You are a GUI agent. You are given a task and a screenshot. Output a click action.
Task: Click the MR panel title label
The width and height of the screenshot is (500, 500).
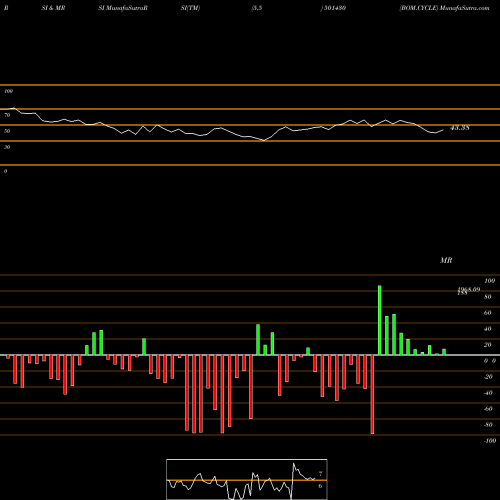click(446, 260)
